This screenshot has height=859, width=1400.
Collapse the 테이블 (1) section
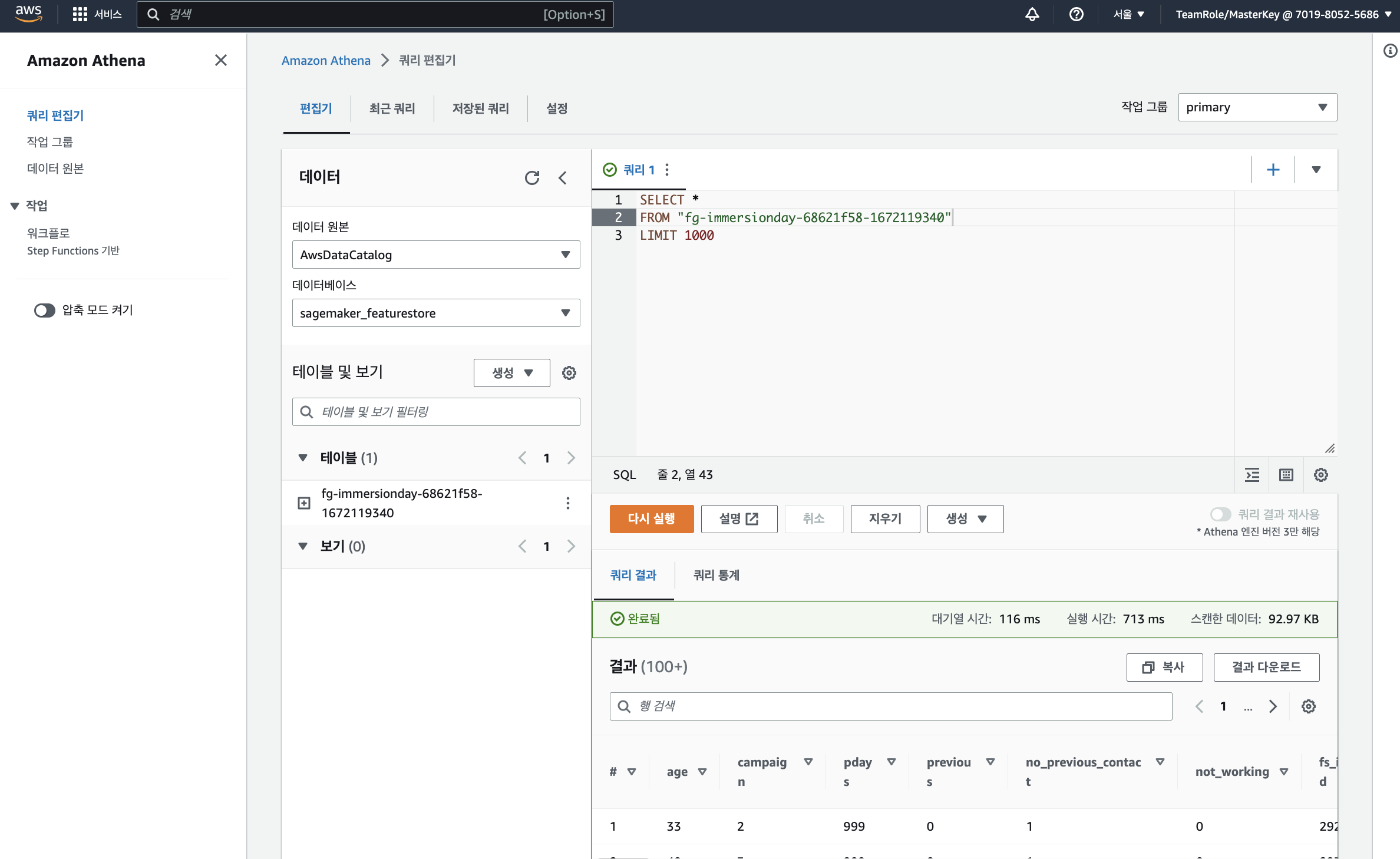tap(303, 458)
